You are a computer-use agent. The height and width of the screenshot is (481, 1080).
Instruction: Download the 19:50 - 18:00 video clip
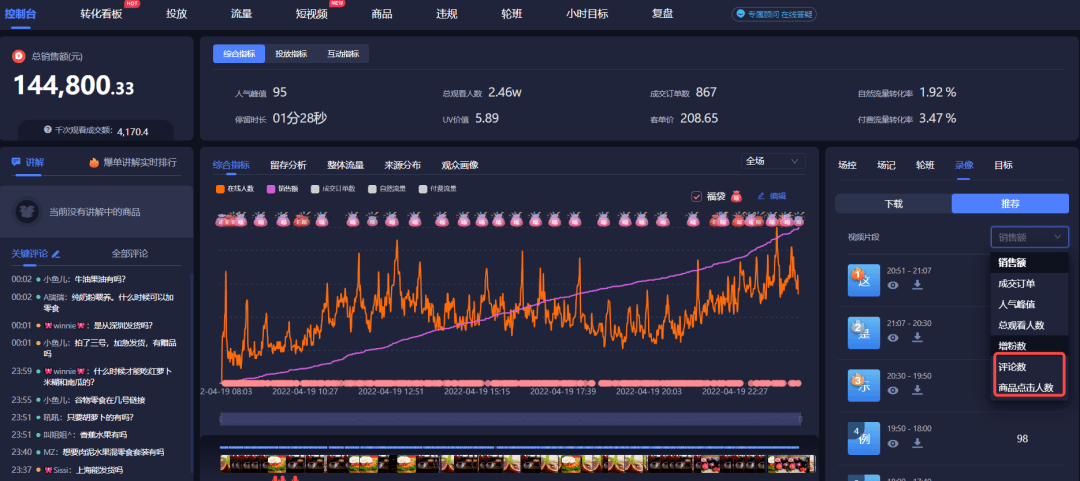917,443
